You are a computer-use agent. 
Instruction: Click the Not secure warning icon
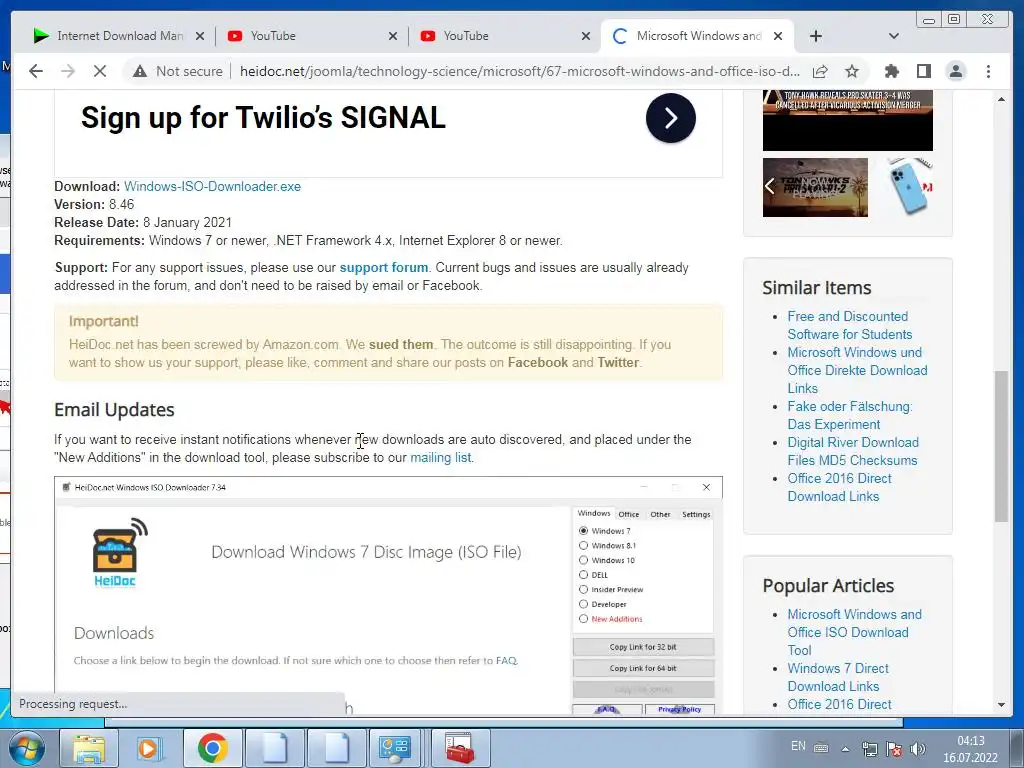(140, 71)
